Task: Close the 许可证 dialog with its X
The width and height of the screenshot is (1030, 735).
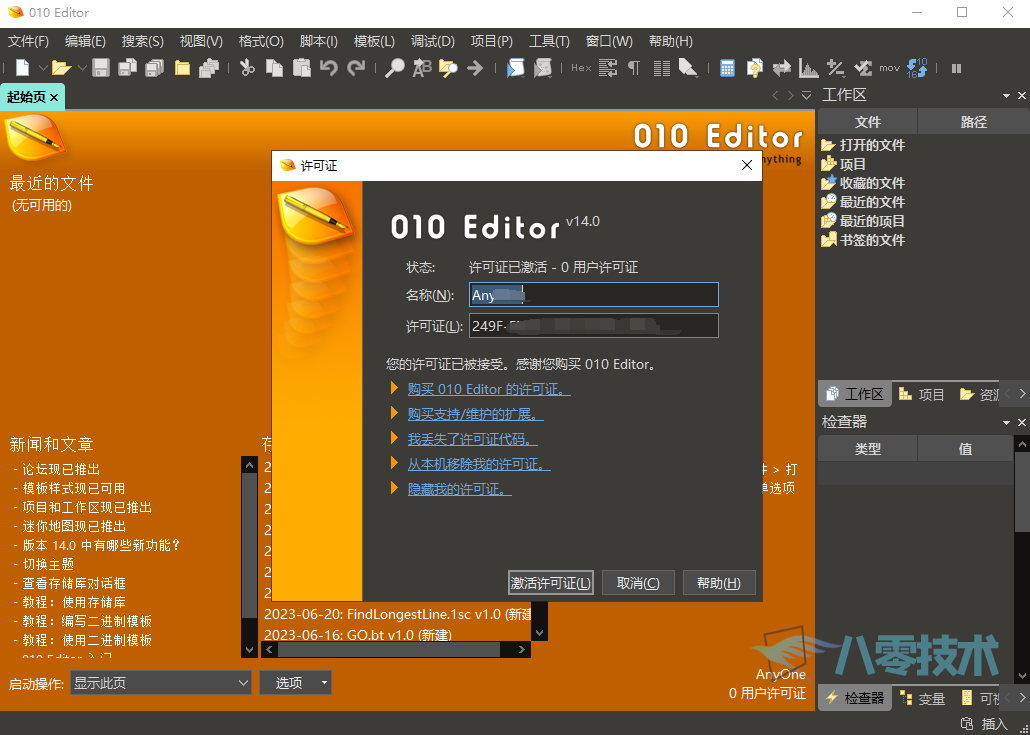Action: coord(747,166)
